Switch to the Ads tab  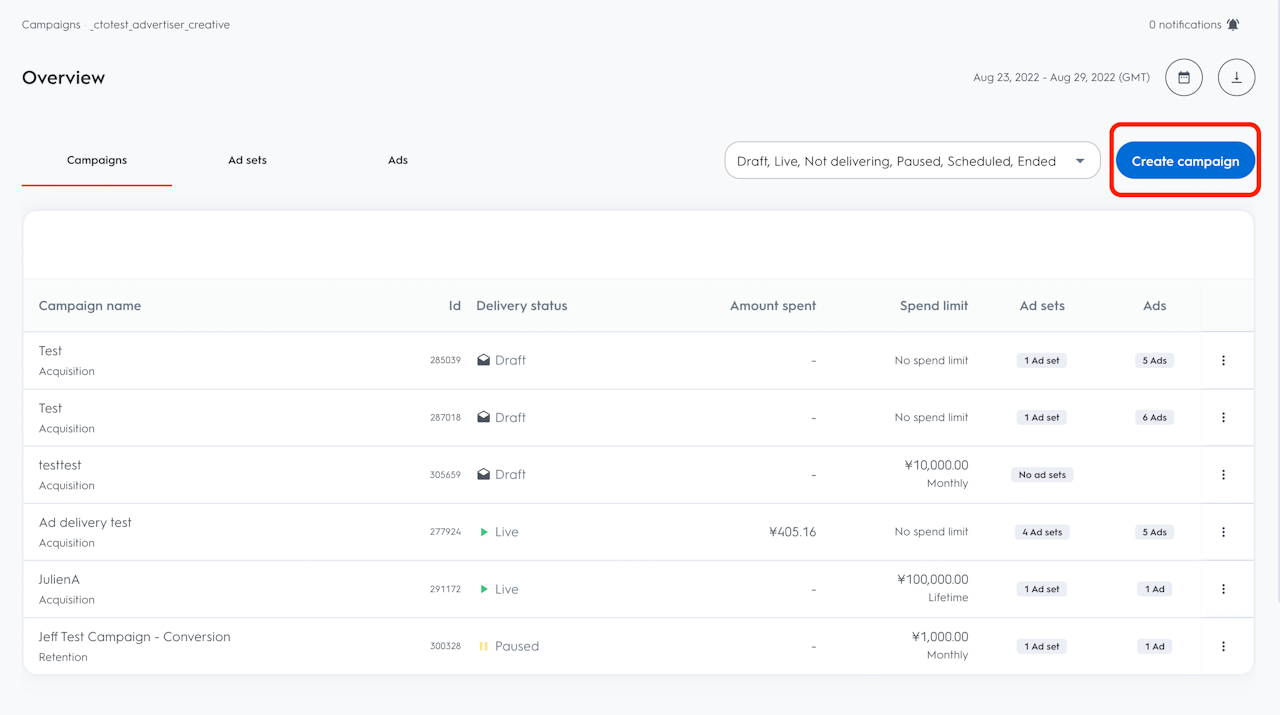click(398, 160)
